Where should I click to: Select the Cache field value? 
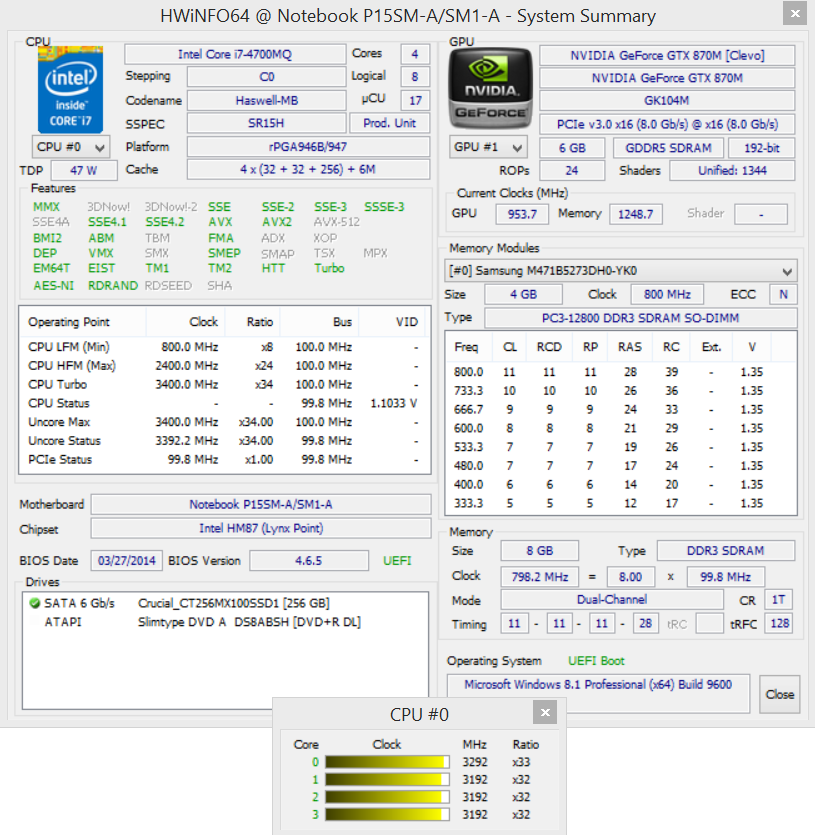point(308,170)
